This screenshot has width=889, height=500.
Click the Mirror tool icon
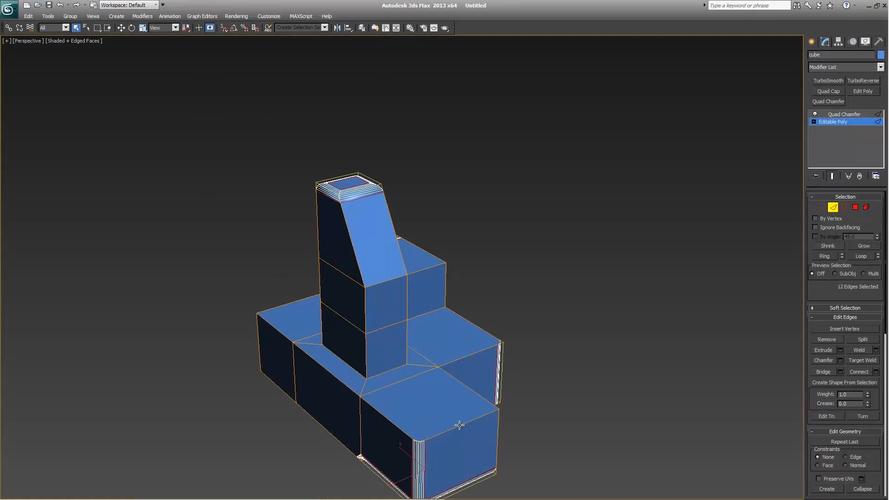[337, 28]
